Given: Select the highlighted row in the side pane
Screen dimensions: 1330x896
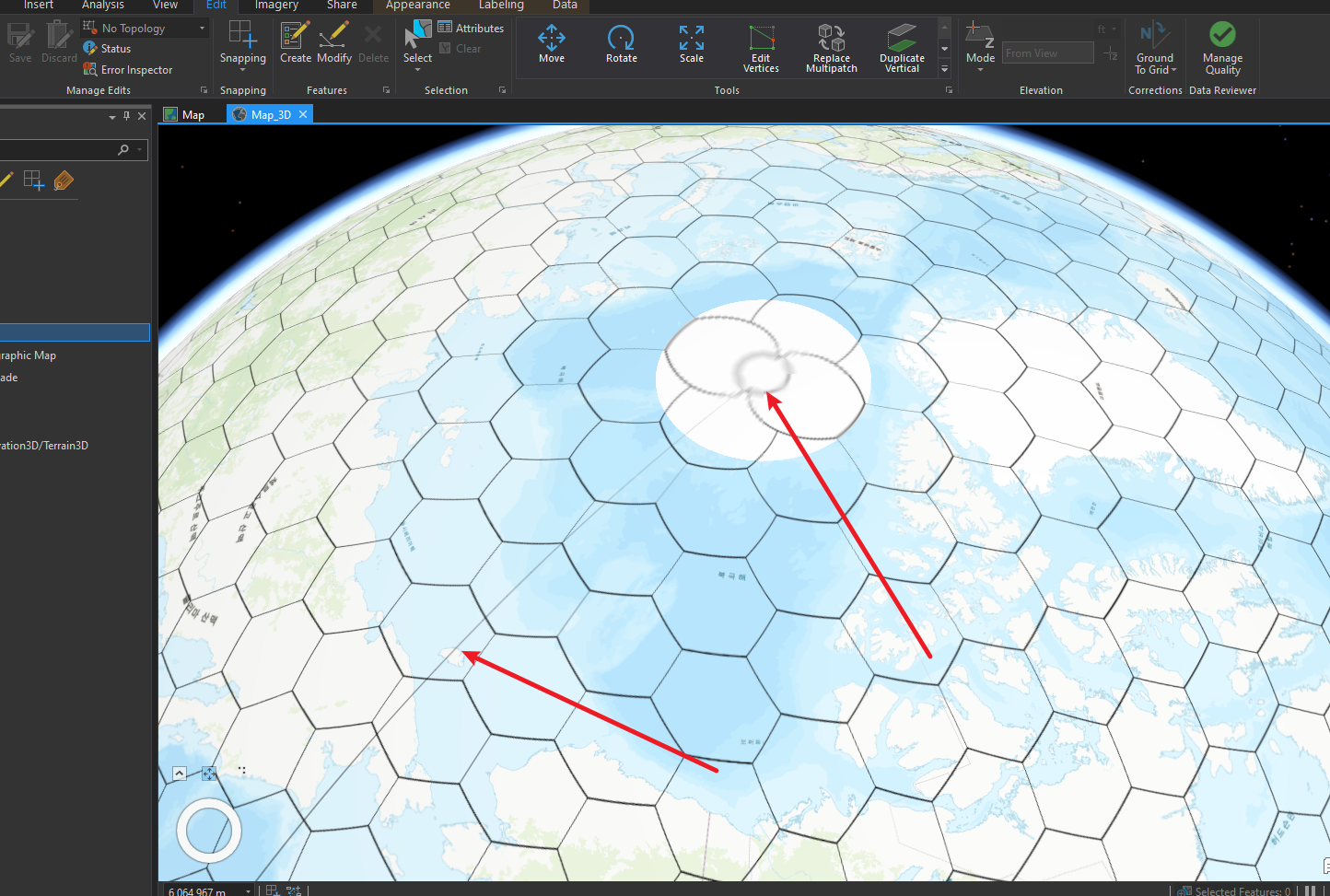Looking at the screenshot, I should click(75, 332).
